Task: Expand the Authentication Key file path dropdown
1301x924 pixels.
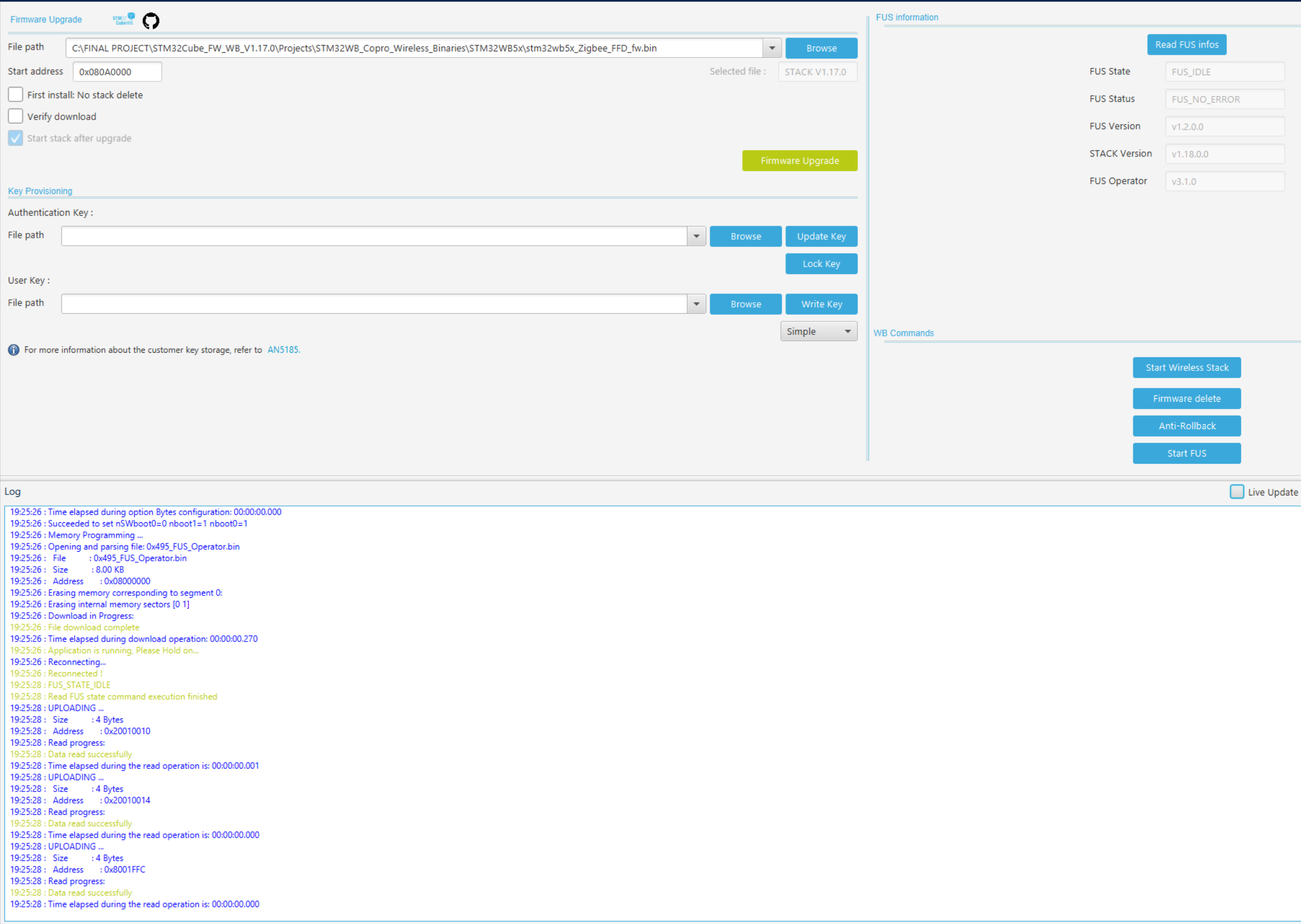Action: click(696, 236)
